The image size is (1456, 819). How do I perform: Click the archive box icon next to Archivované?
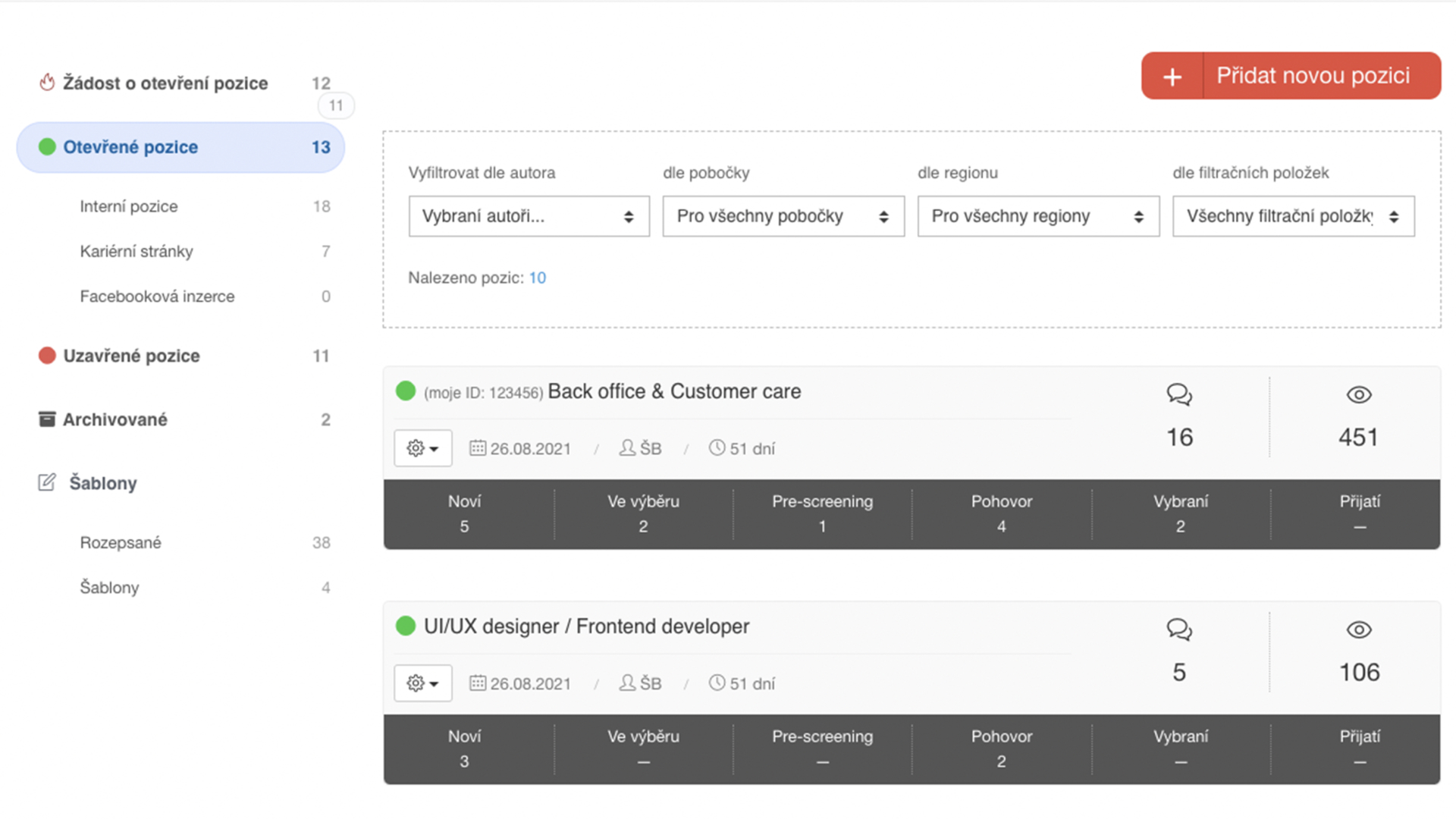click(x=47, y=419)
